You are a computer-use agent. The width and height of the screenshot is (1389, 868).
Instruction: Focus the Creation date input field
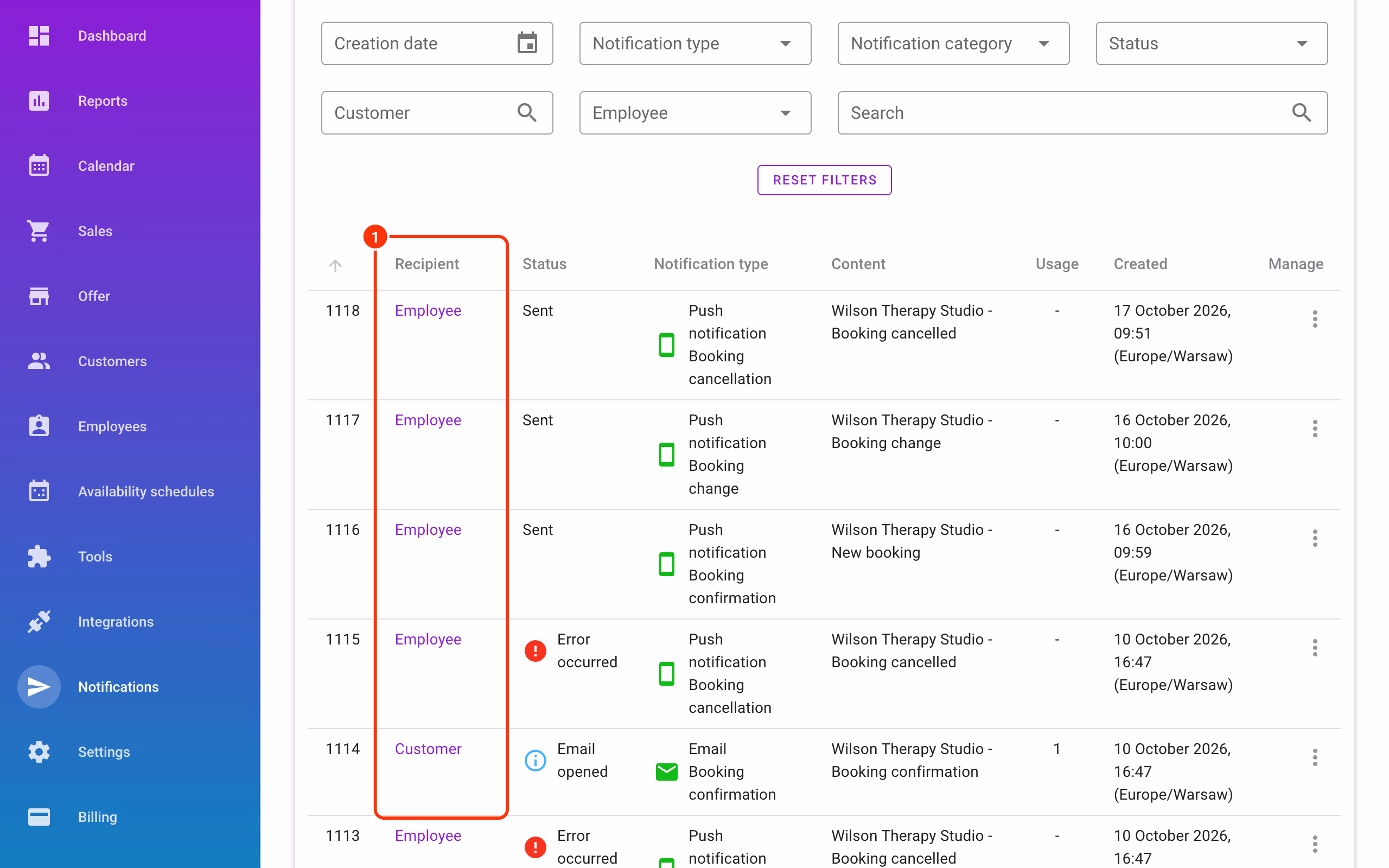pyautogui.click(x=437, y=43)
